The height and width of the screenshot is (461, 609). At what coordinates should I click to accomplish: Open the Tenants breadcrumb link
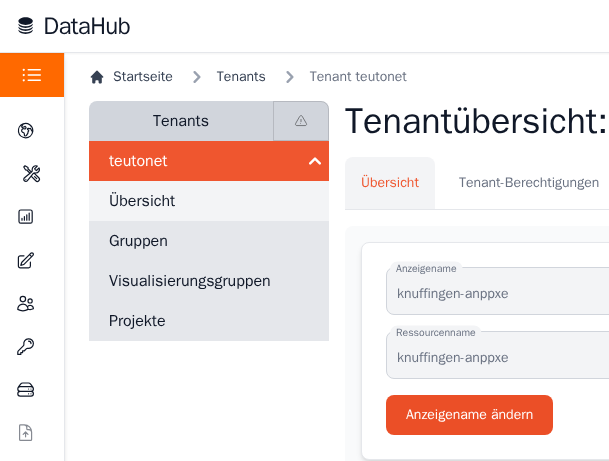241,77
